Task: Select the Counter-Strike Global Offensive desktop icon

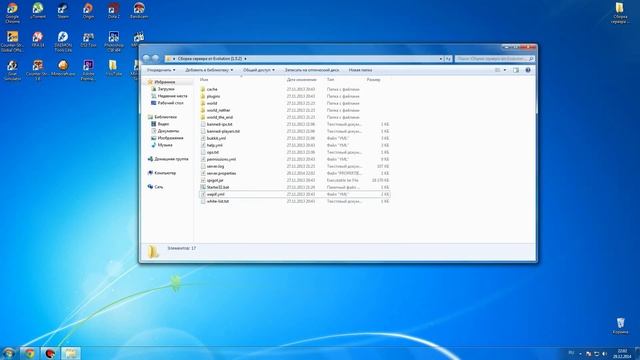Action: click(12, 42)
